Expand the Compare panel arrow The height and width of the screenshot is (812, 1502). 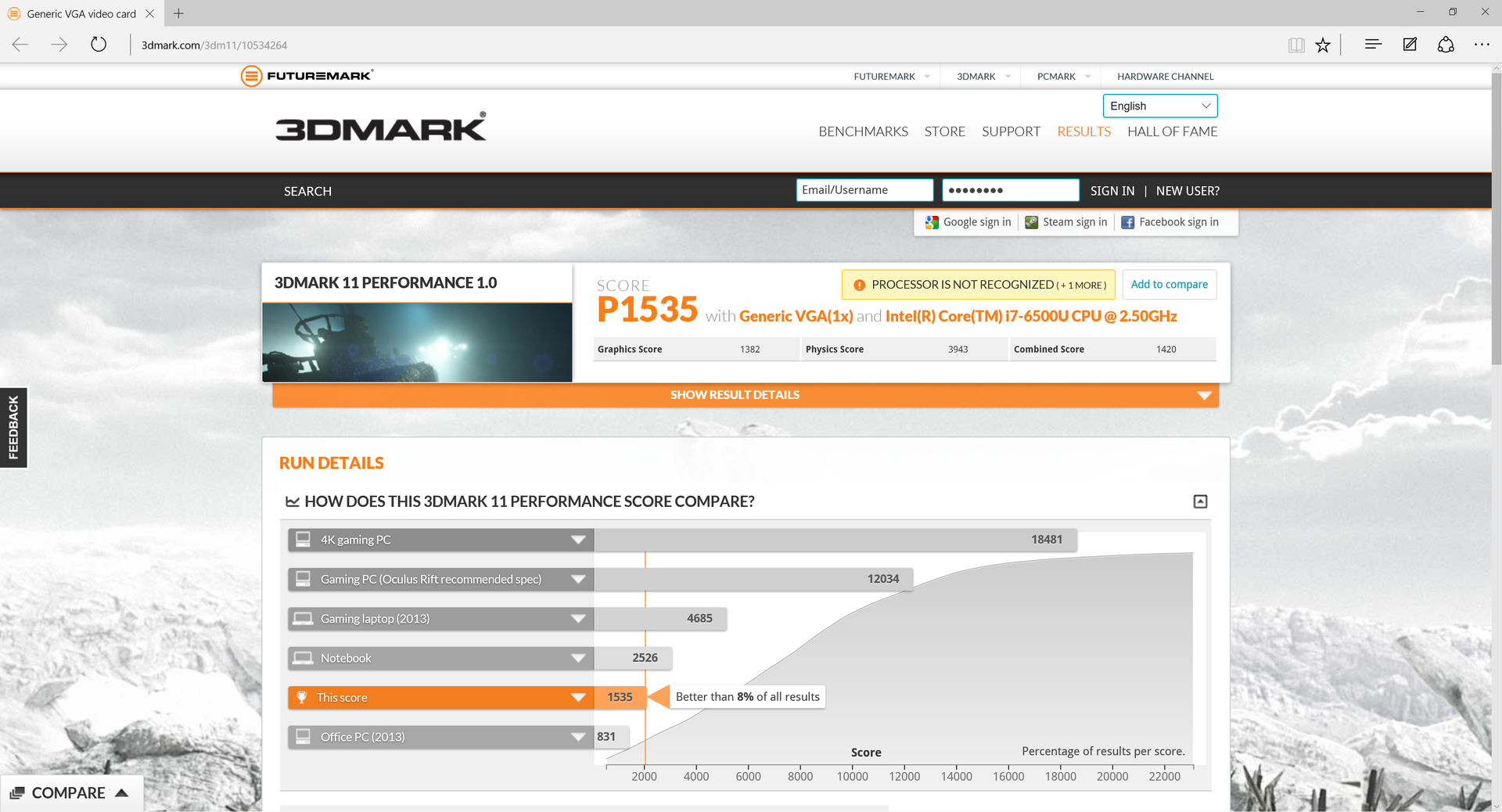click(x=121, y=793)
